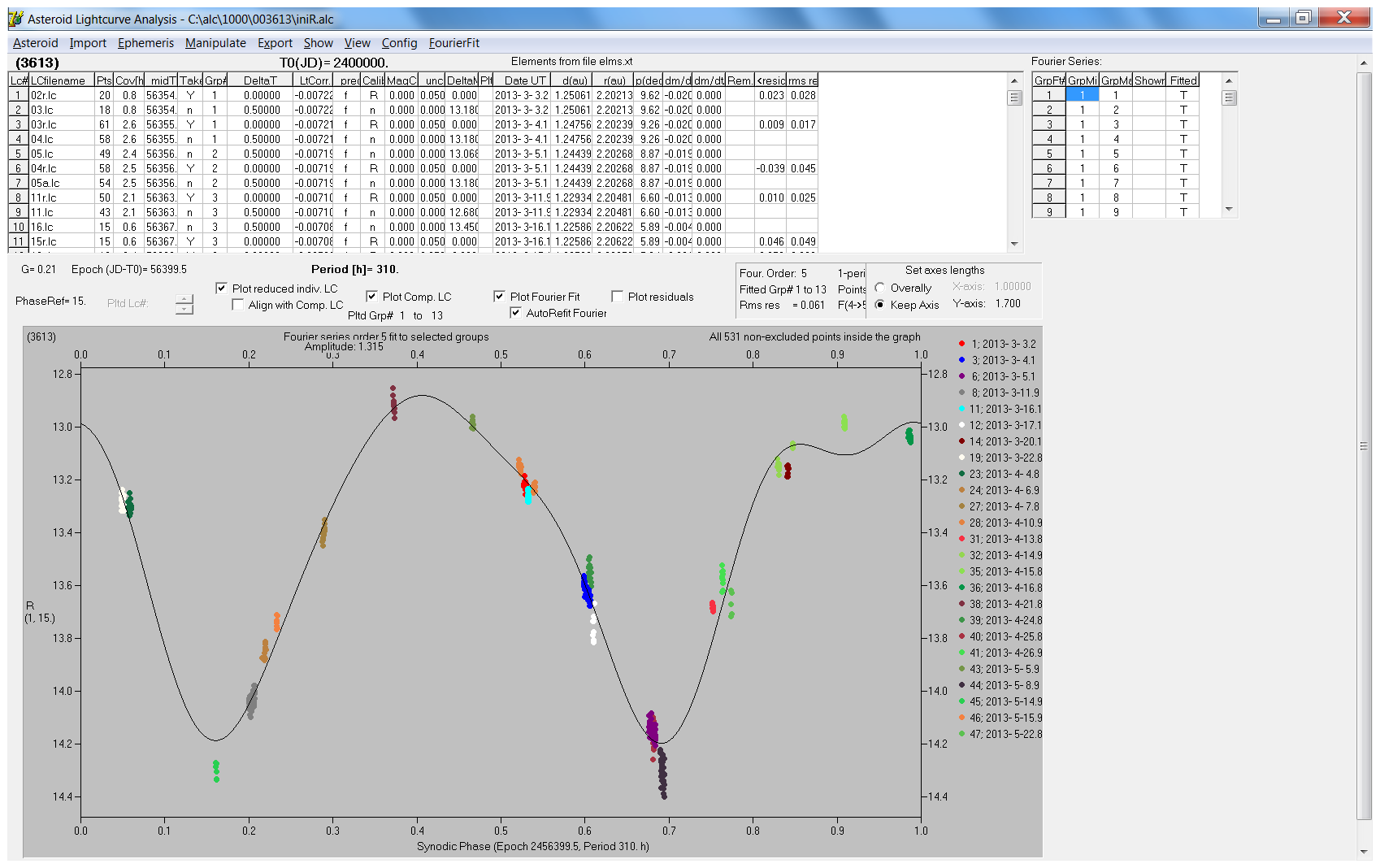This screenshot has height=868, width=1380.
Task: Click lightcurve table scroll-up arrow
Action: tap(1014, 80)
